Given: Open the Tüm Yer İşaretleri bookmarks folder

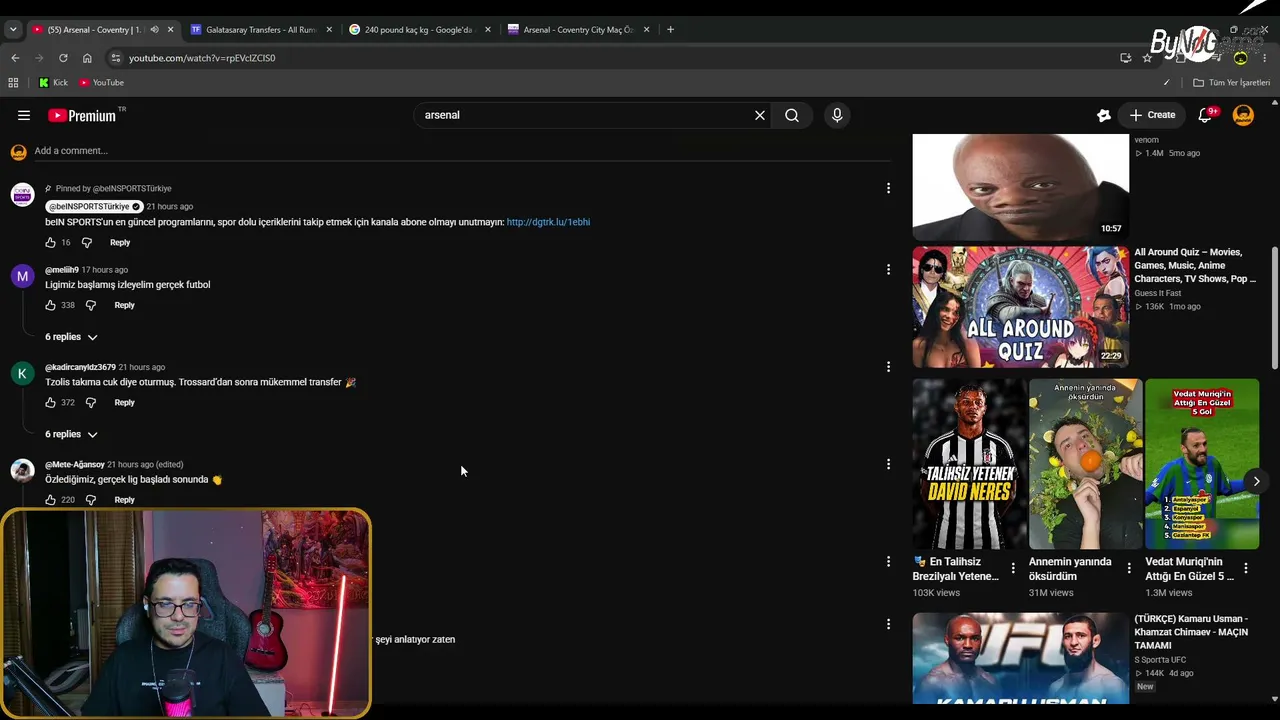Looking at the screenshot, I should tap(1231, 83).
